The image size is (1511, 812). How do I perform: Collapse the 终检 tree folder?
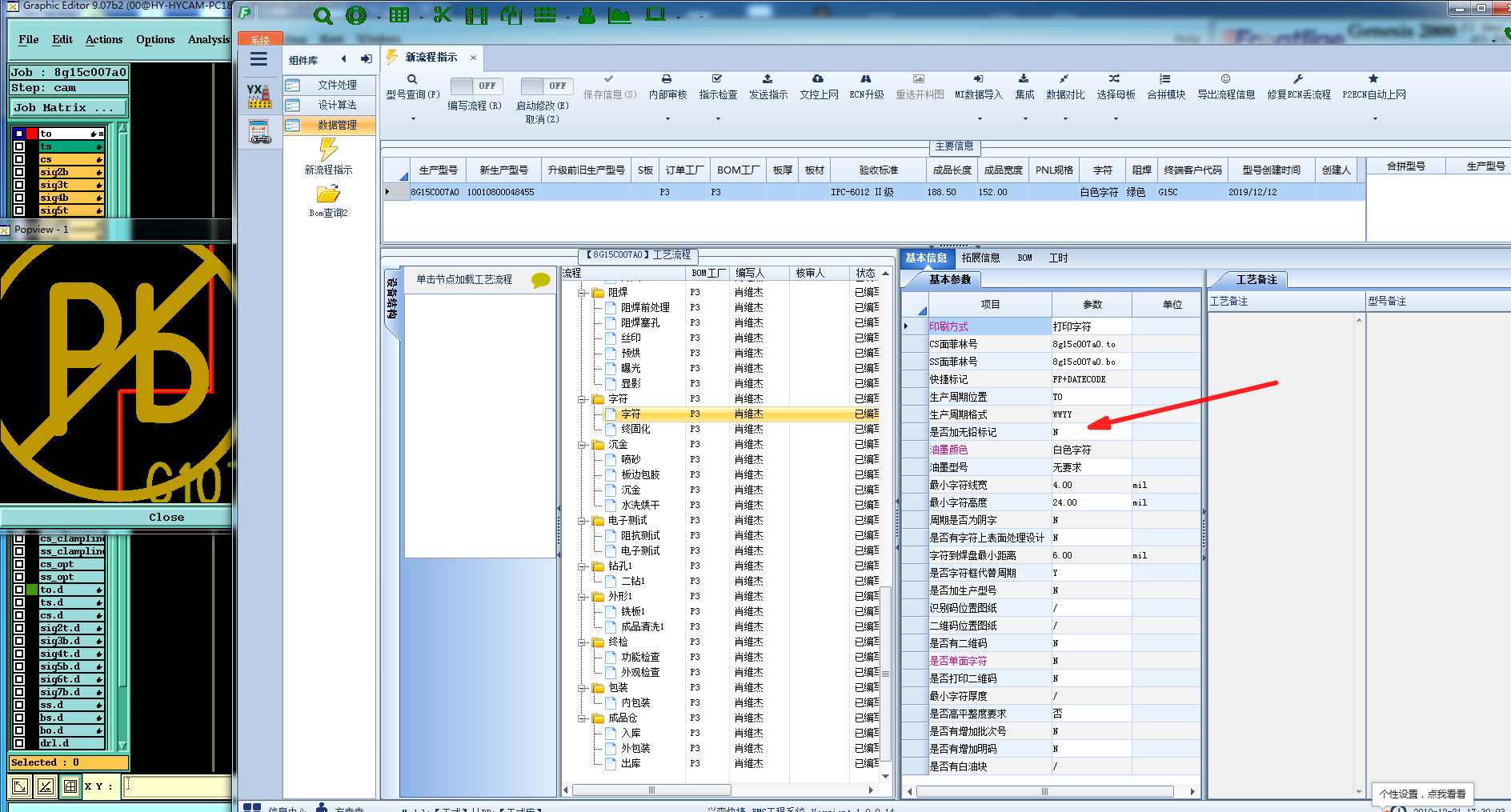coord(583,642)
